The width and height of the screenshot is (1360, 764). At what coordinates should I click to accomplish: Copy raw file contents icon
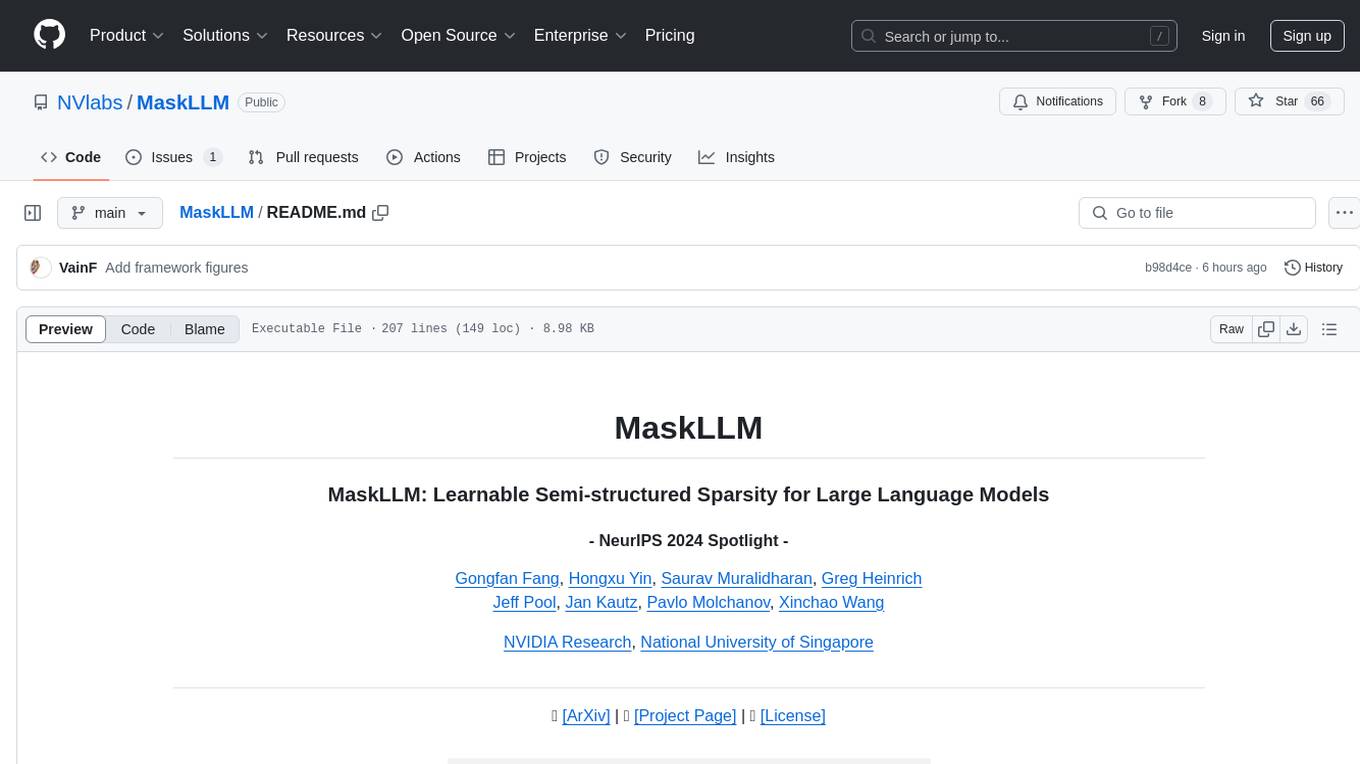pos(1266,329)
